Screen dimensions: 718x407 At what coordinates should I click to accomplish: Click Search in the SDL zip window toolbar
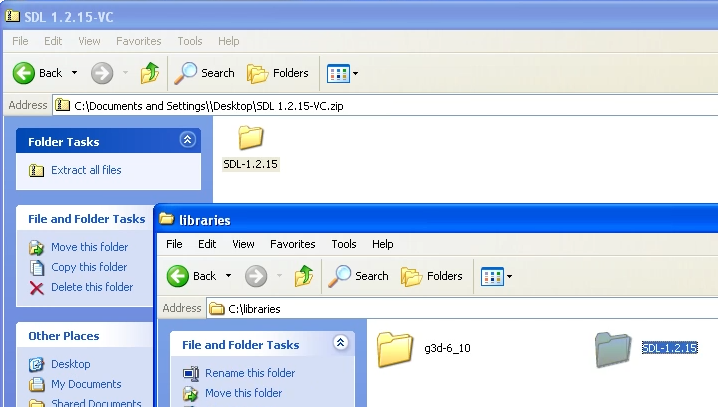pyautogui.click(x=205, y=73)
